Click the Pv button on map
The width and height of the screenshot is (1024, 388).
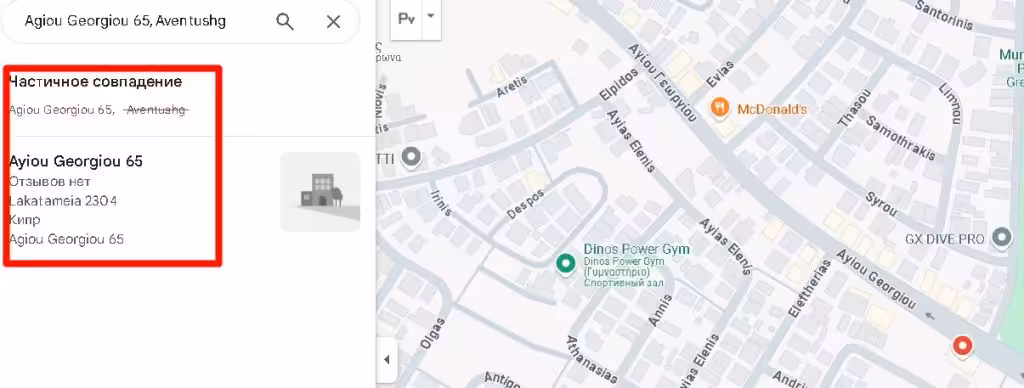(407, 18)
